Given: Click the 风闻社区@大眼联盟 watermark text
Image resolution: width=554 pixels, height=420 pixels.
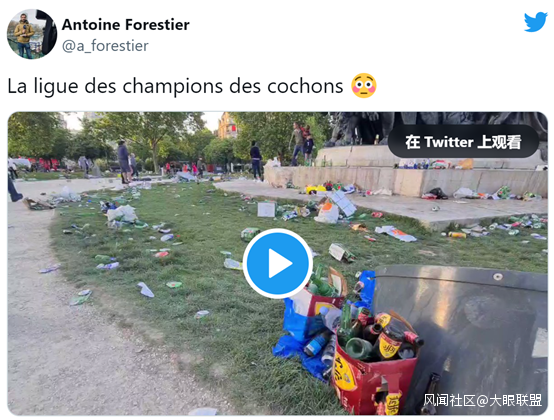Looking at the screenshot, I should [482, 400].
